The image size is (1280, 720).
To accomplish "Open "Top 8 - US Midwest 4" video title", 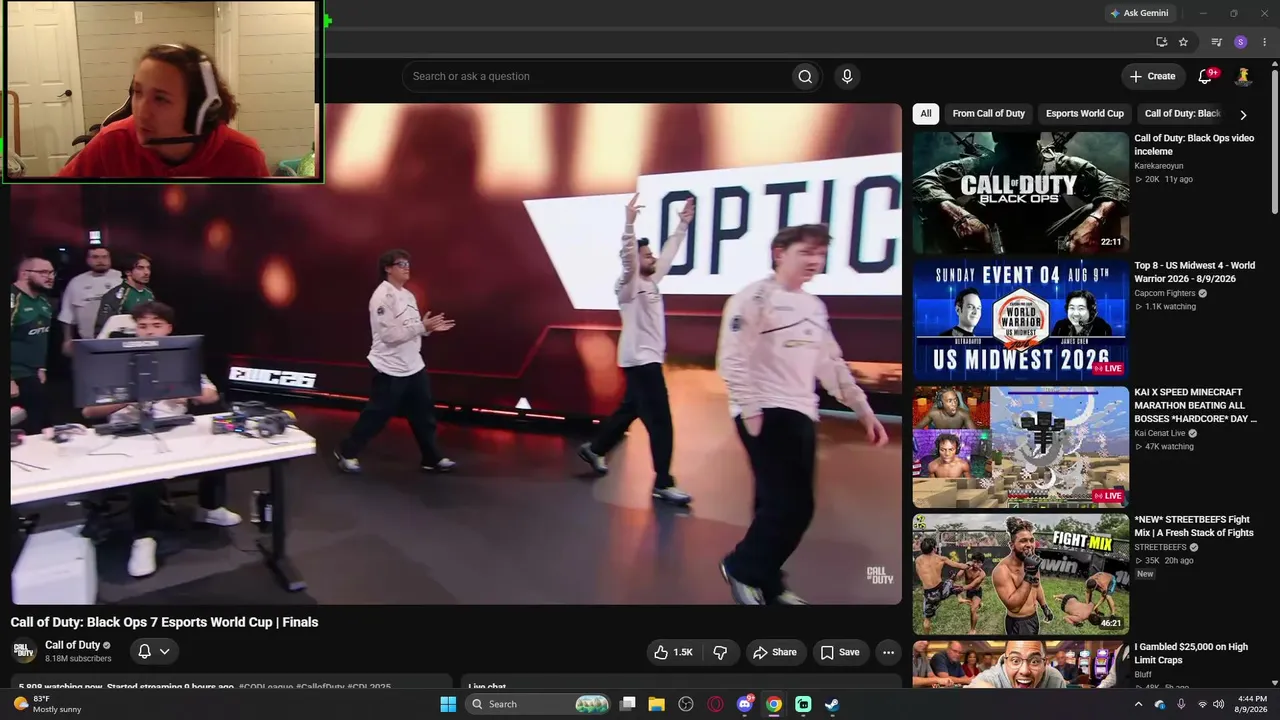I will 1195,272.
